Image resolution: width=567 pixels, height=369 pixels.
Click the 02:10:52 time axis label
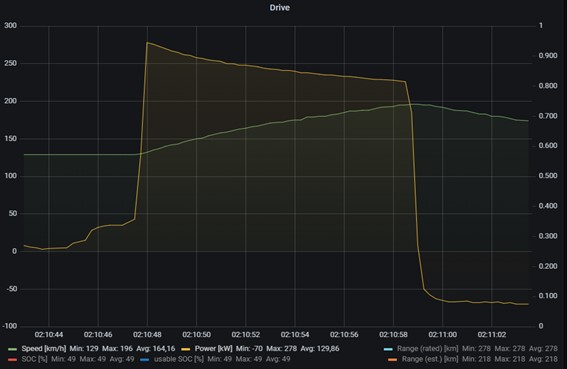pyautogui.click(x=246, y=335)
